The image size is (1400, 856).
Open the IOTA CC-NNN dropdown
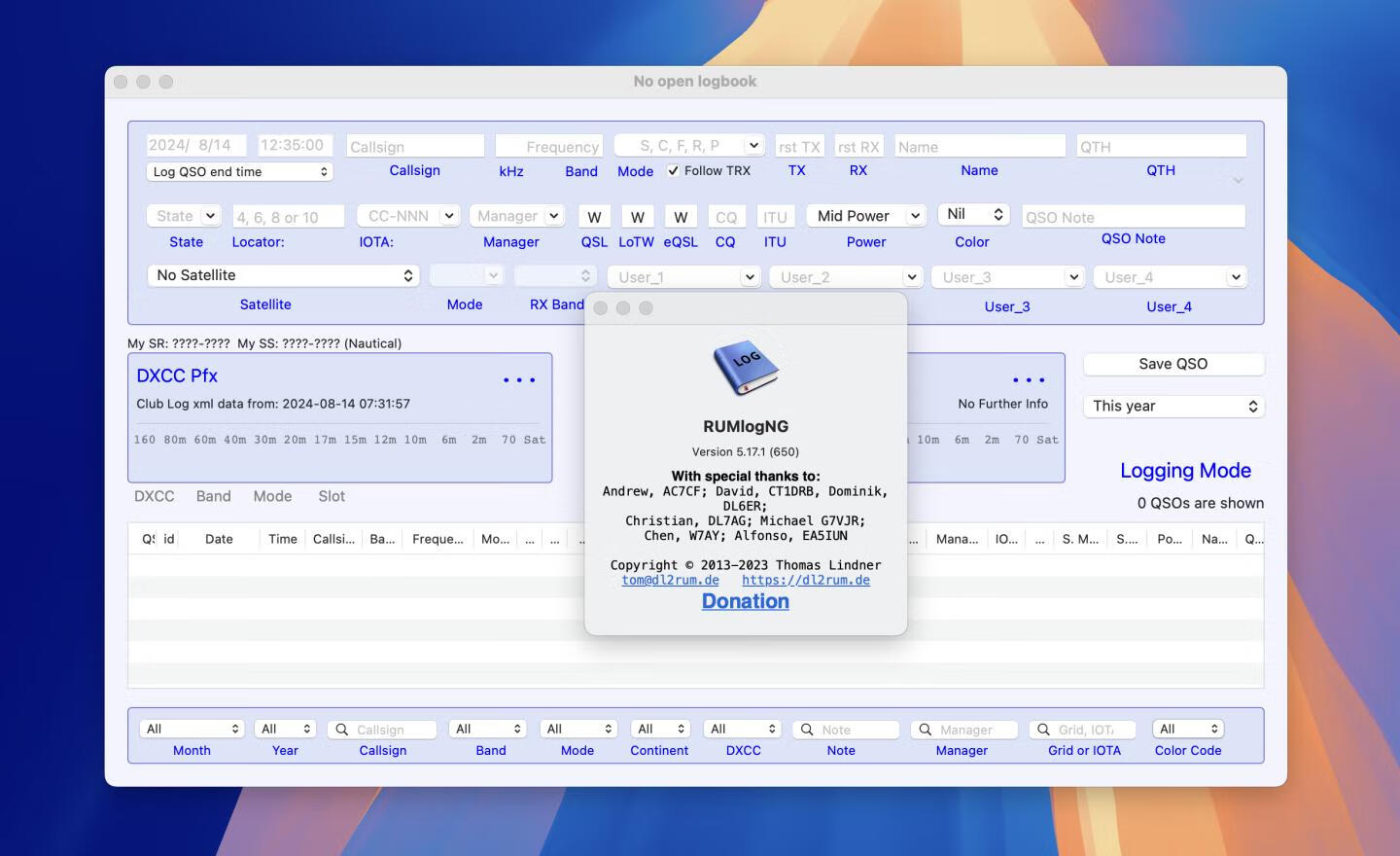click(x=449, y=216)
